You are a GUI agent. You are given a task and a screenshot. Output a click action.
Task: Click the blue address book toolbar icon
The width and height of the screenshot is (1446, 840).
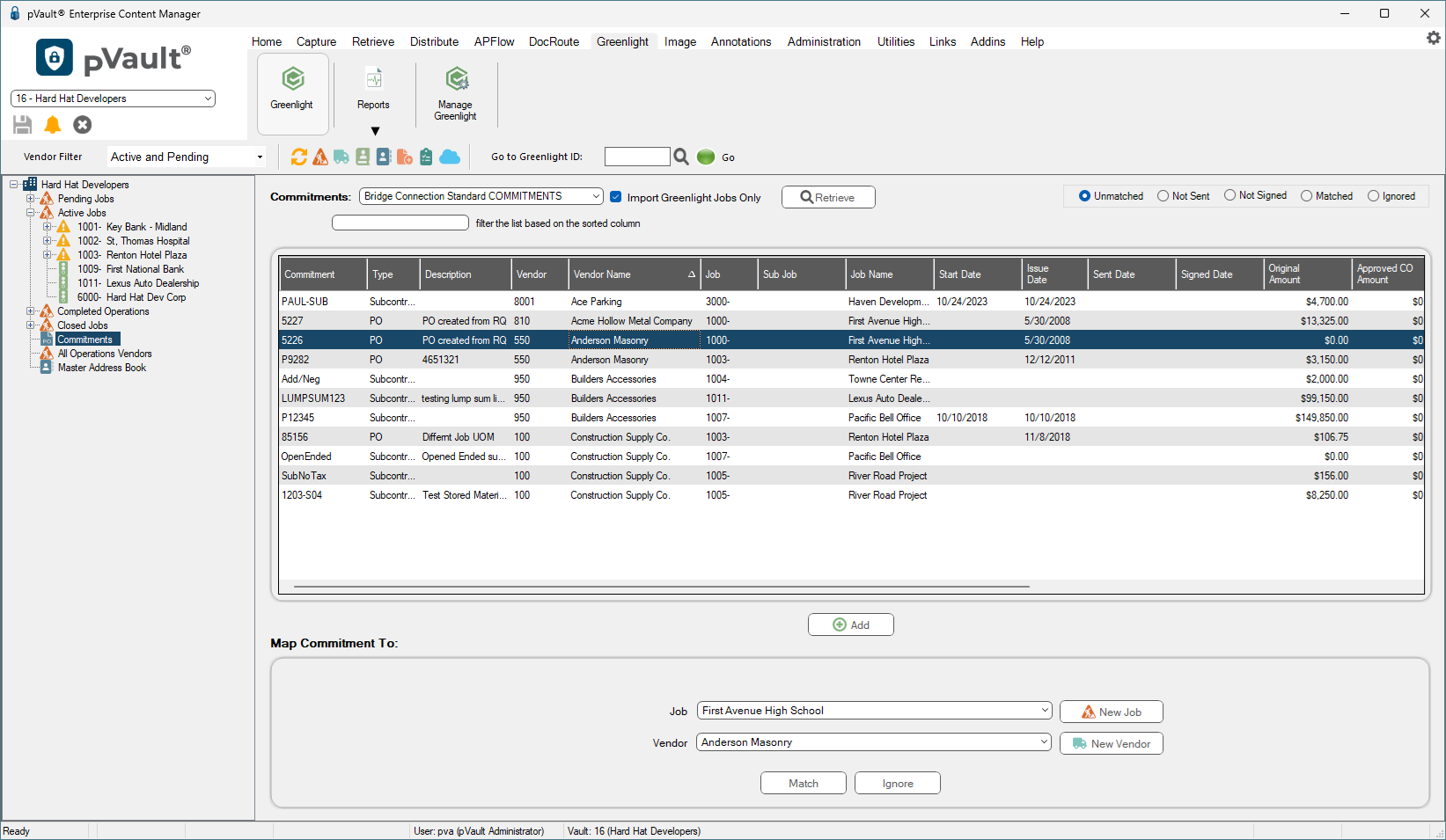click(x=384, y=157)
